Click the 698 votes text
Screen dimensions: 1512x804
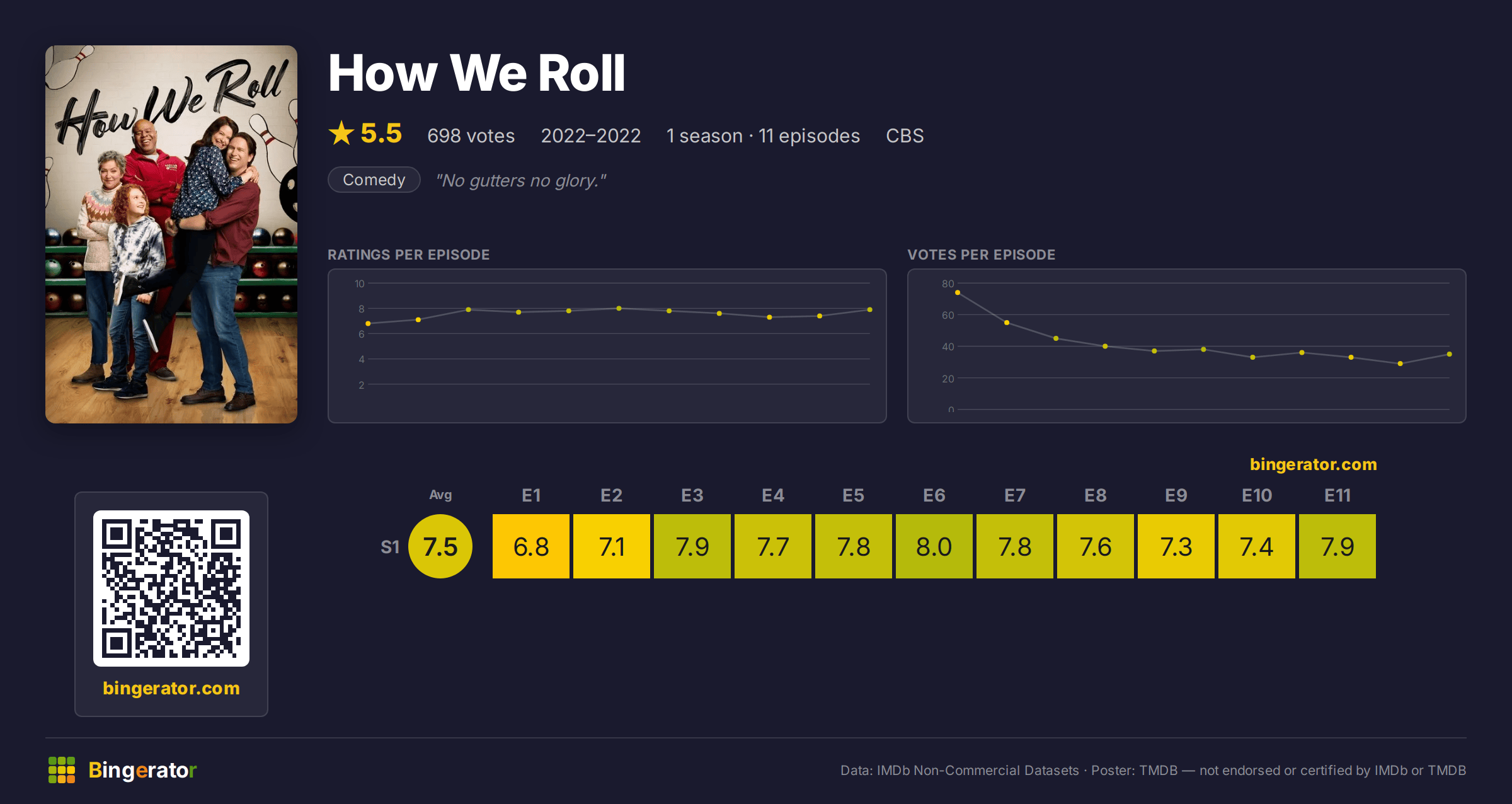click(471, 135)
